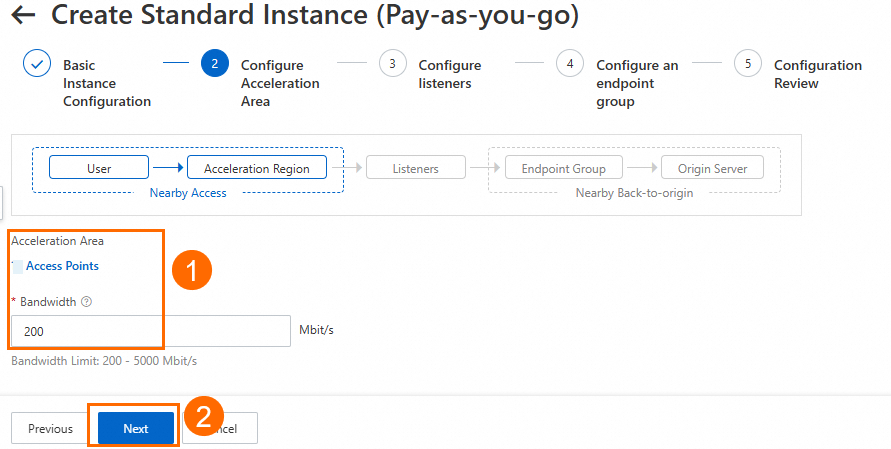Image resolution: width=891 pixels, height=449 pixels.
Task: Click the step 4 number icon
Action: [x=570, y=64]
